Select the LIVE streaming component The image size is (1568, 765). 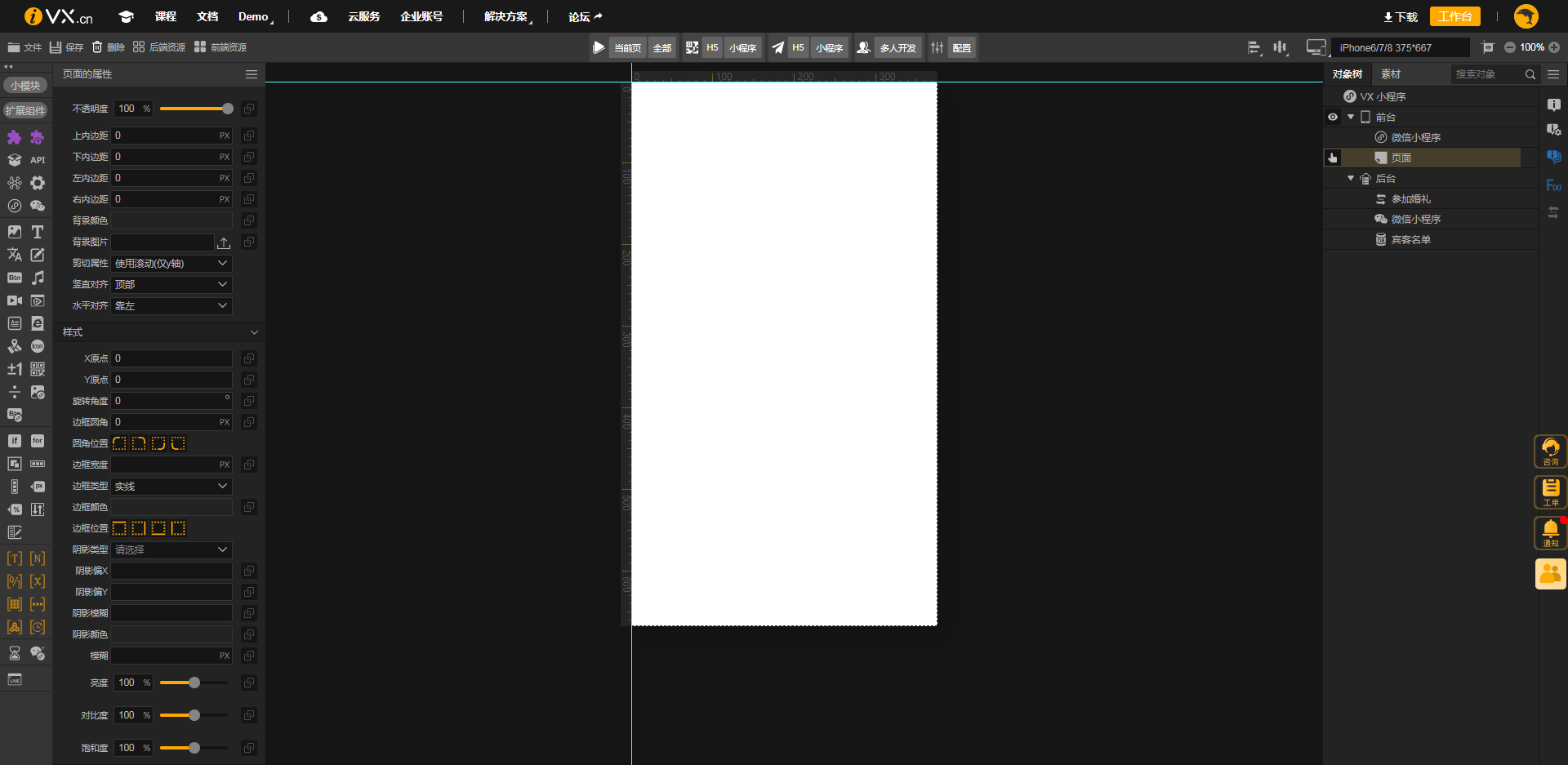[x=15, y=679]
